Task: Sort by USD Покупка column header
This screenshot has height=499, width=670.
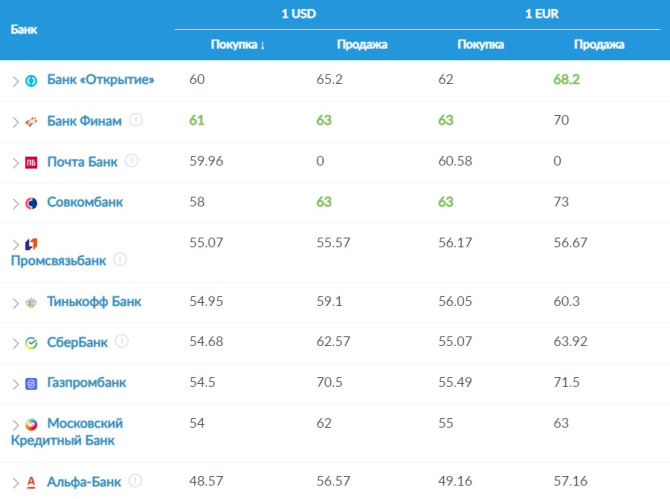Action: (x=237, y=45)
